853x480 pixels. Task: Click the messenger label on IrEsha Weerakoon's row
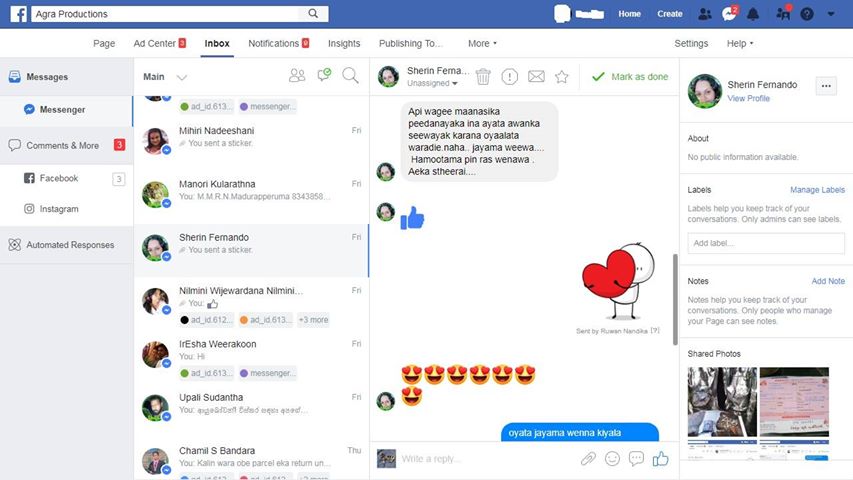point(267,373)
